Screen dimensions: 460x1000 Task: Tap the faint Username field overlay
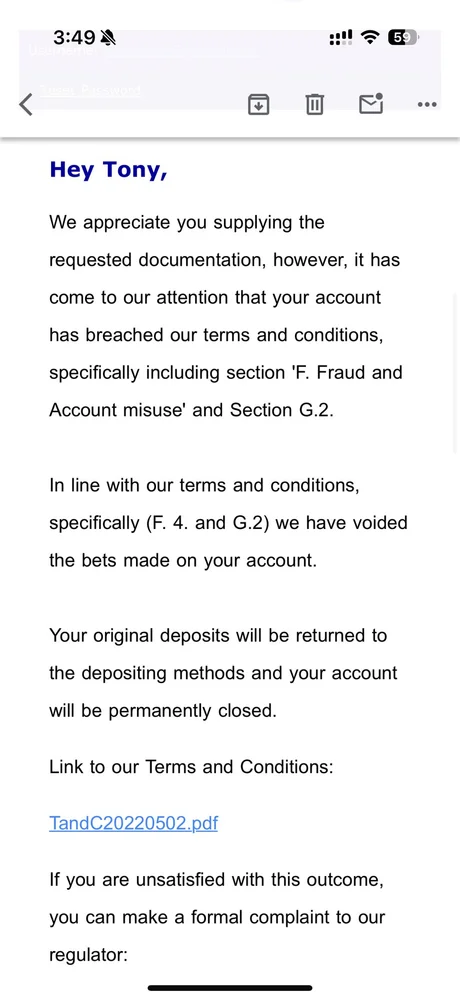144,50
